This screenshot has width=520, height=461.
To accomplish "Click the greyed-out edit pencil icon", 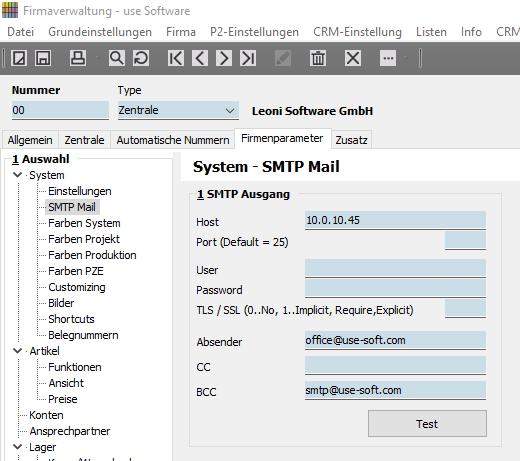I will click(283, 58).
